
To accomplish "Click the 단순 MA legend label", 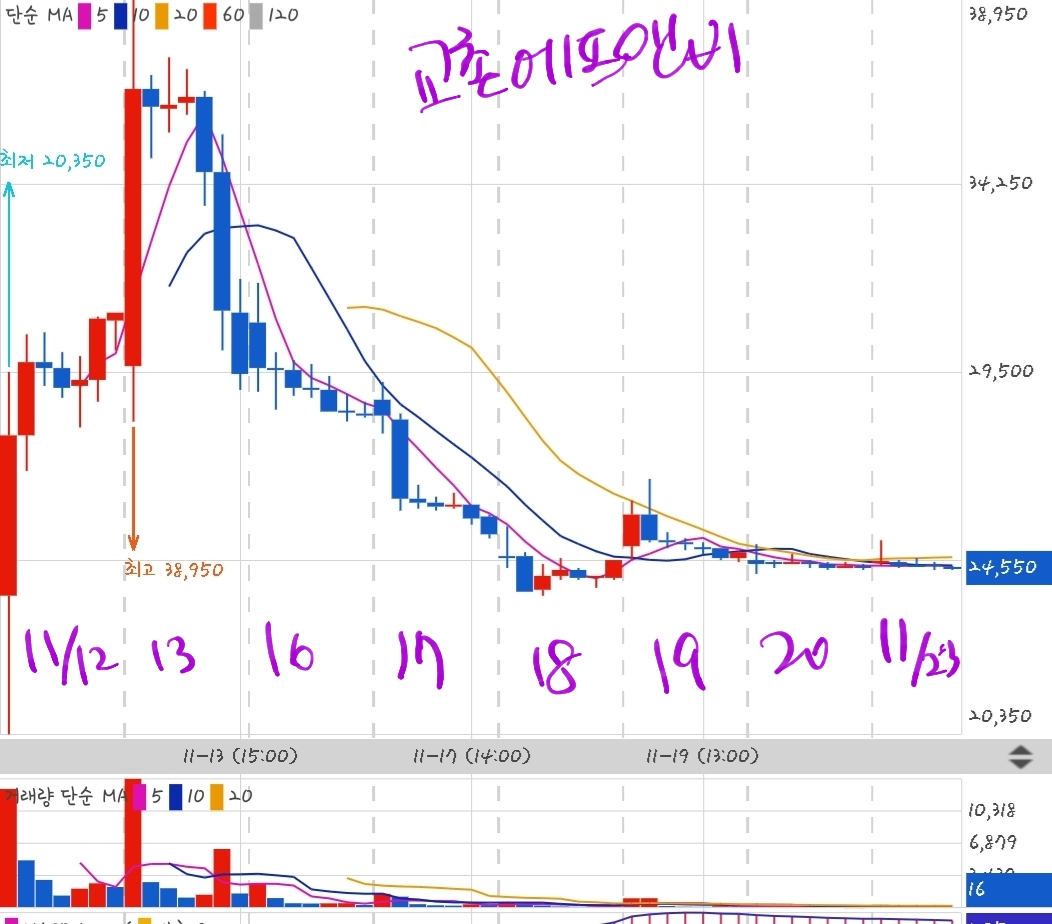I will point(39,15).
